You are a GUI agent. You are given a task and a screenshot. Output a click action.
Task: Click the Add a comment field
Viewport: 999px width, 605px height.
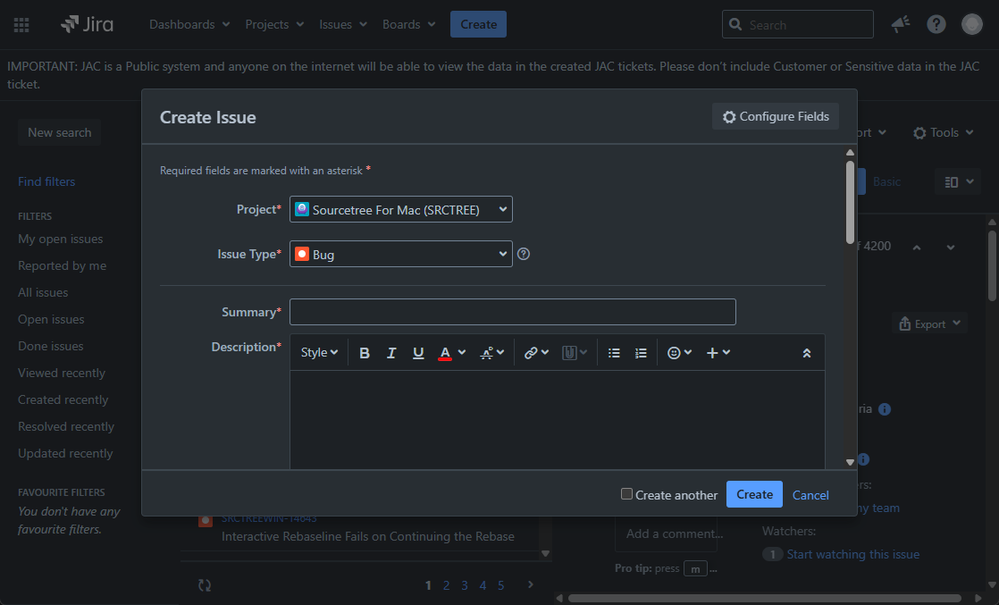[666, 534]
